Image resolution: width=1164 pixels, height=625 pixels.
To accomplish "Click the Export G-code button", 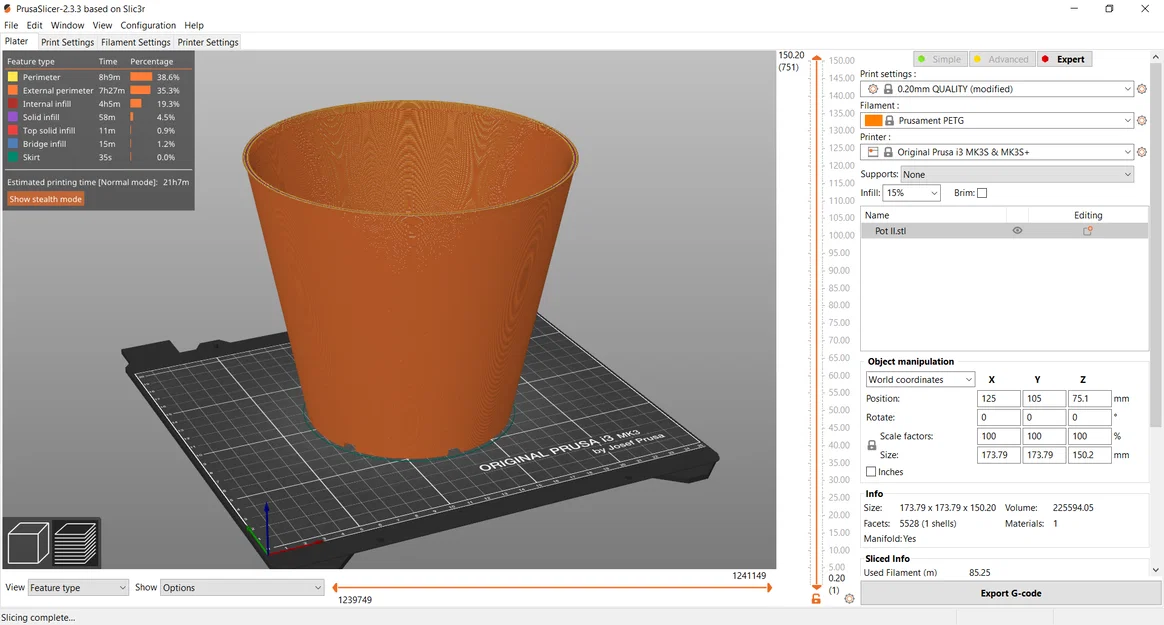I will pos(1010,593).
